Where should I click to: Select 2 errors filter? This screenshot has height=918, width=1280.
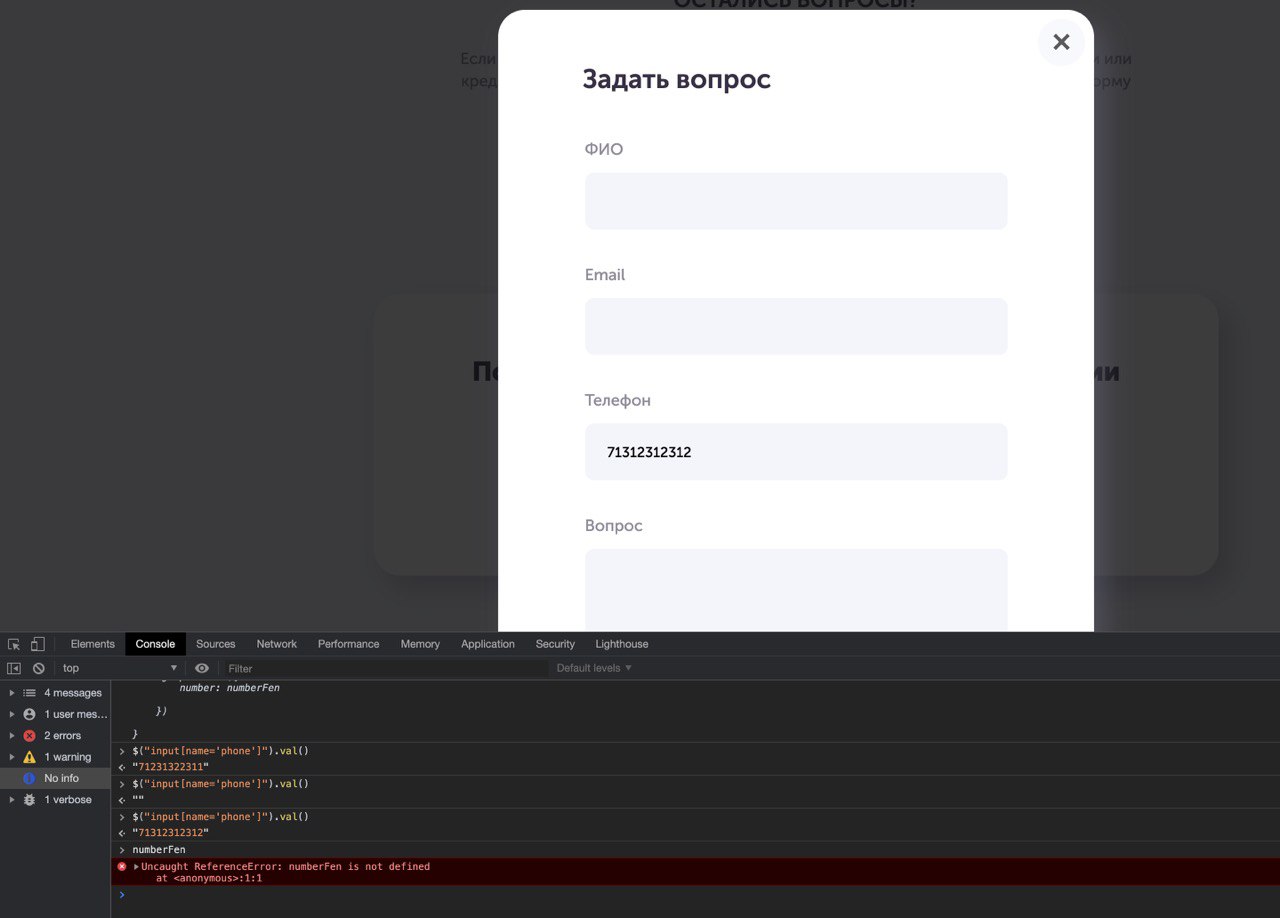coord(55,735)
